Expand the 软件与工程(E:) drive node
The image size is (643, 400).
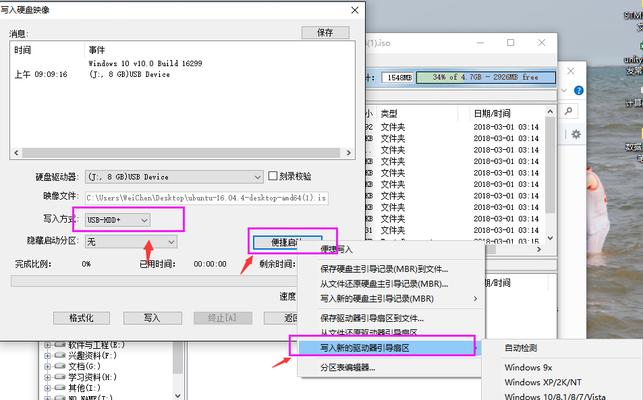point(47,345)
